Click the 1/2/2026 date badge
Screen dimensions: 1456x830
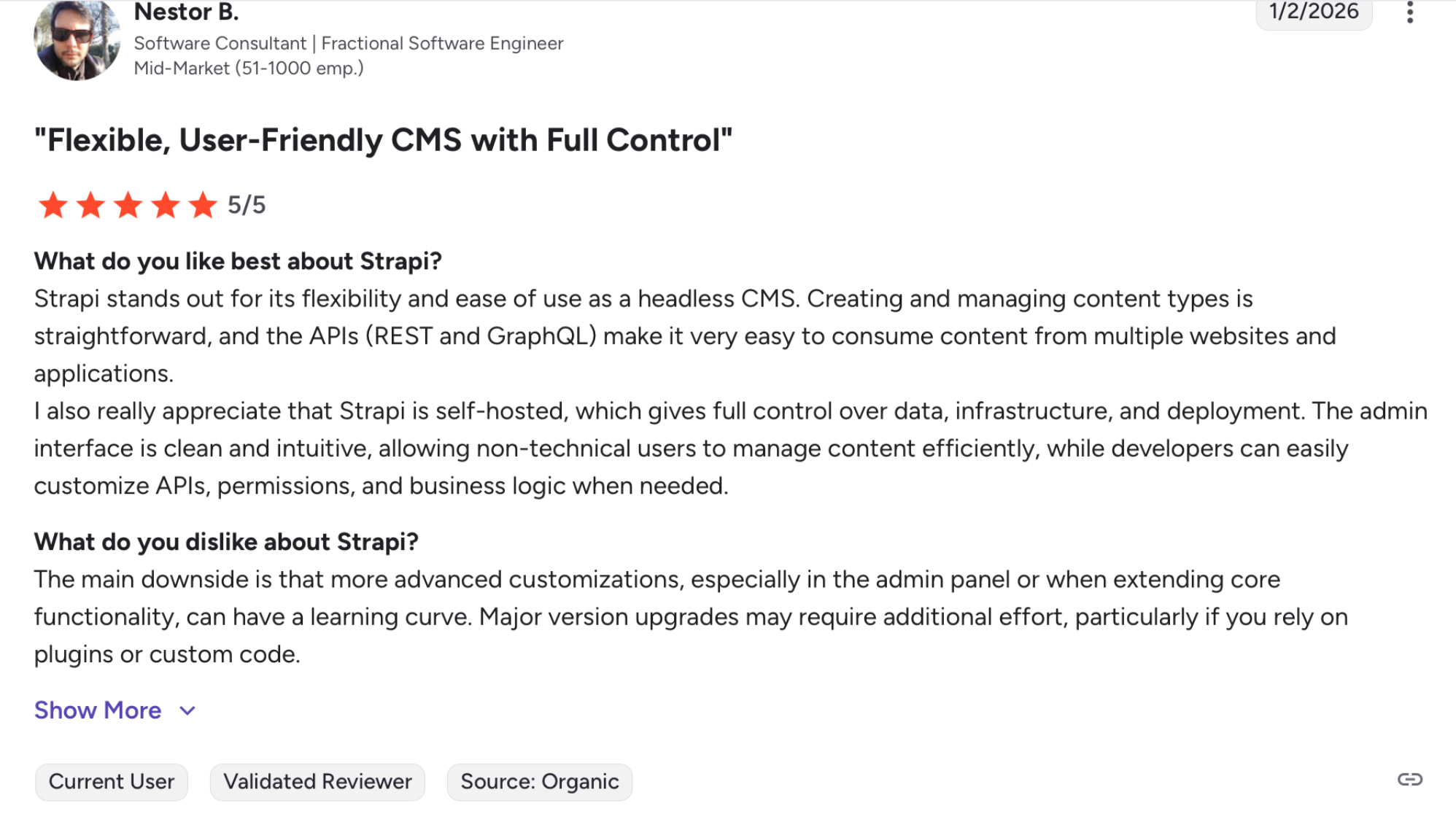1313,12
